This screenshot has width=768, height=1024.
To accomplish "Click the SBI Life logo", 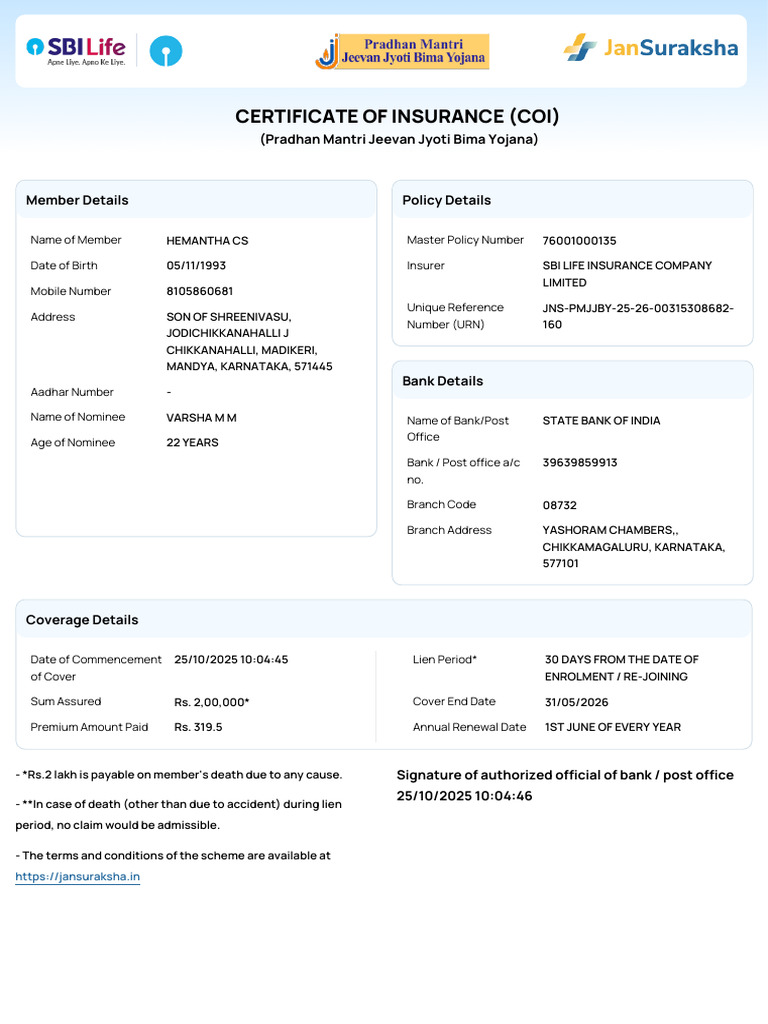I will 76,50.
